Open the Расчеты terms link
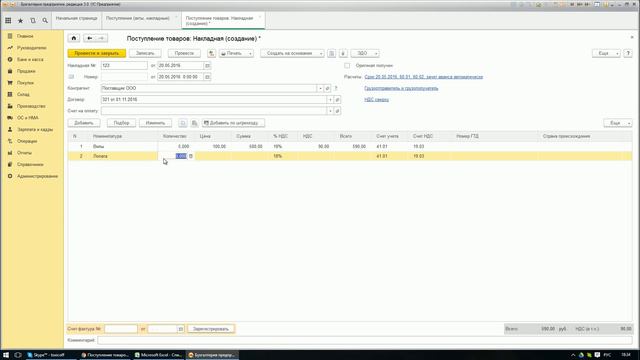The height and width of the screenshot is (360, 640). (424, 77)
